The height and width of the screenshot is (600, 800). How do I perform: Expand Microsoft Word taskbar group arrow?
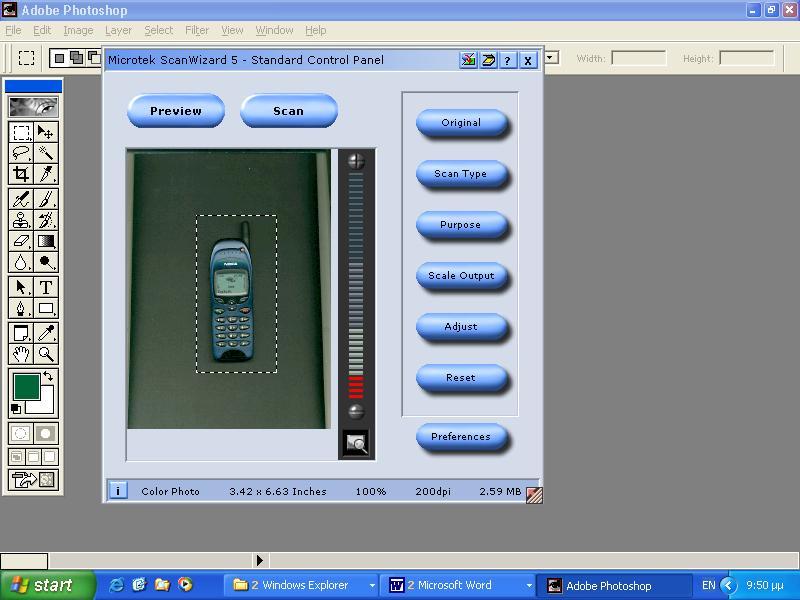click(x=529, y=586)
